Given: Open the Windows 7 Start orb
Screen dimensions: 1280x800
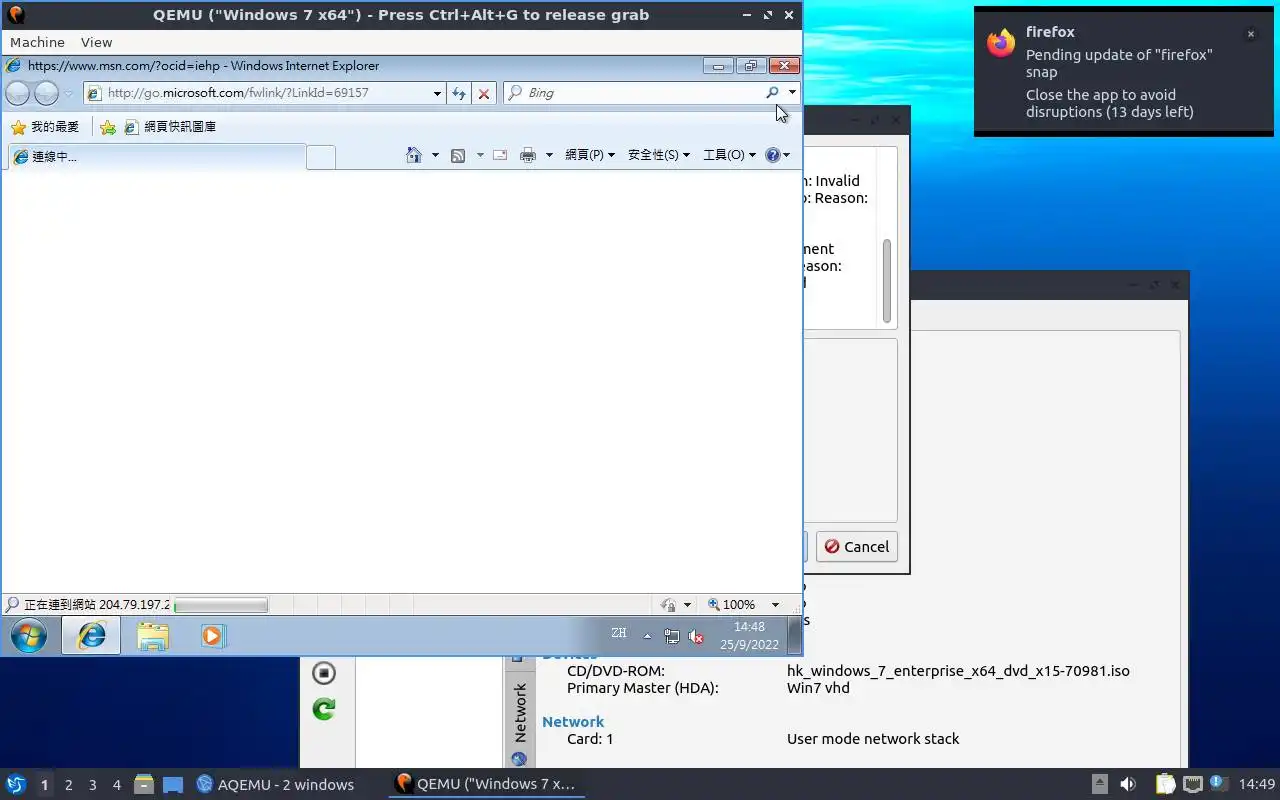Looking at the screenshot, I should click(x=28, y=635).
